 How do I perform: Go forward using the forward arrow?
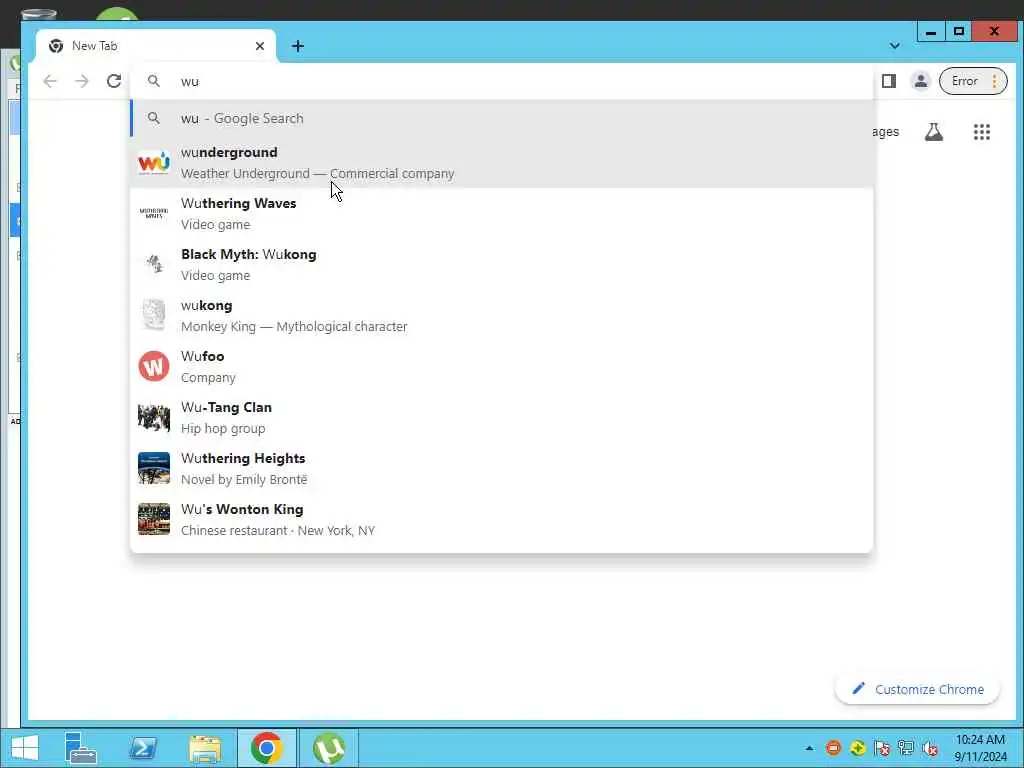82,81
